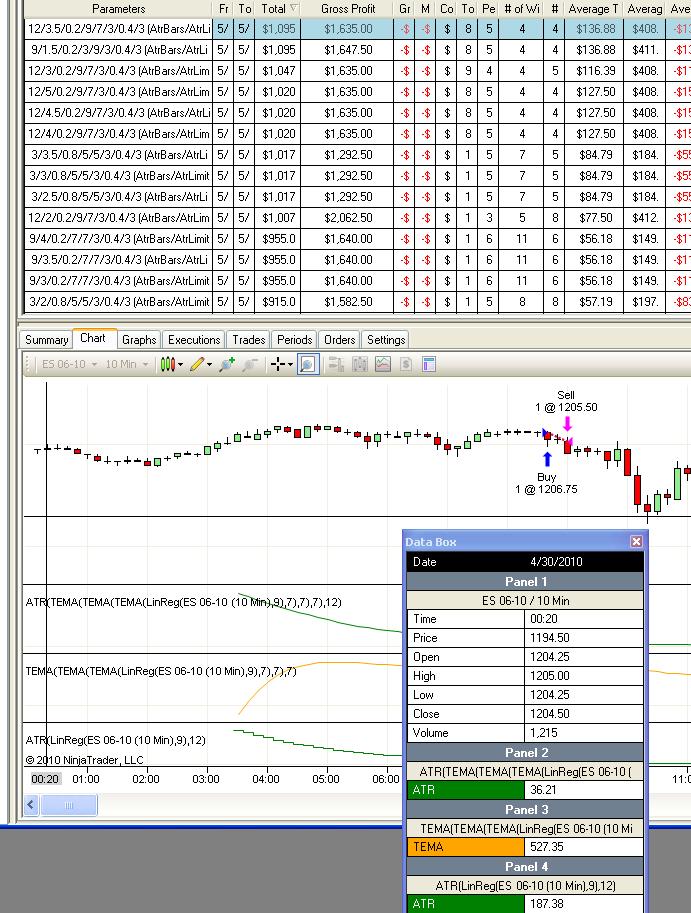Expand the drawing tools dropdown arrow
The height and width of the screenshot is (913, 691).
tap(209, 365)
